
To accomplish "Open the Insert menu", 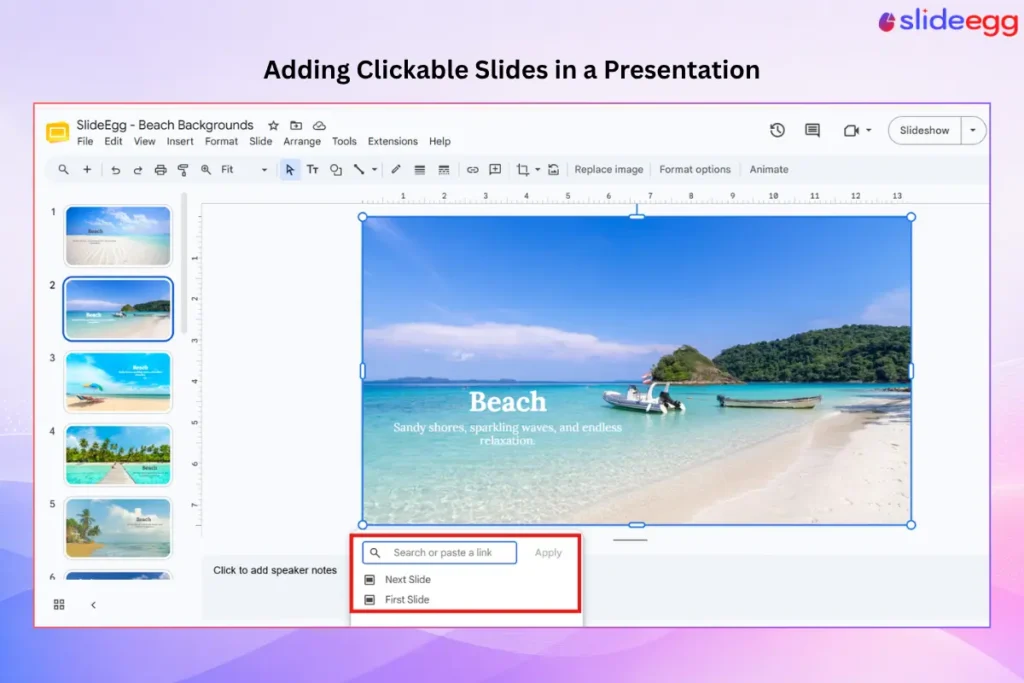I will coord(180,142).
